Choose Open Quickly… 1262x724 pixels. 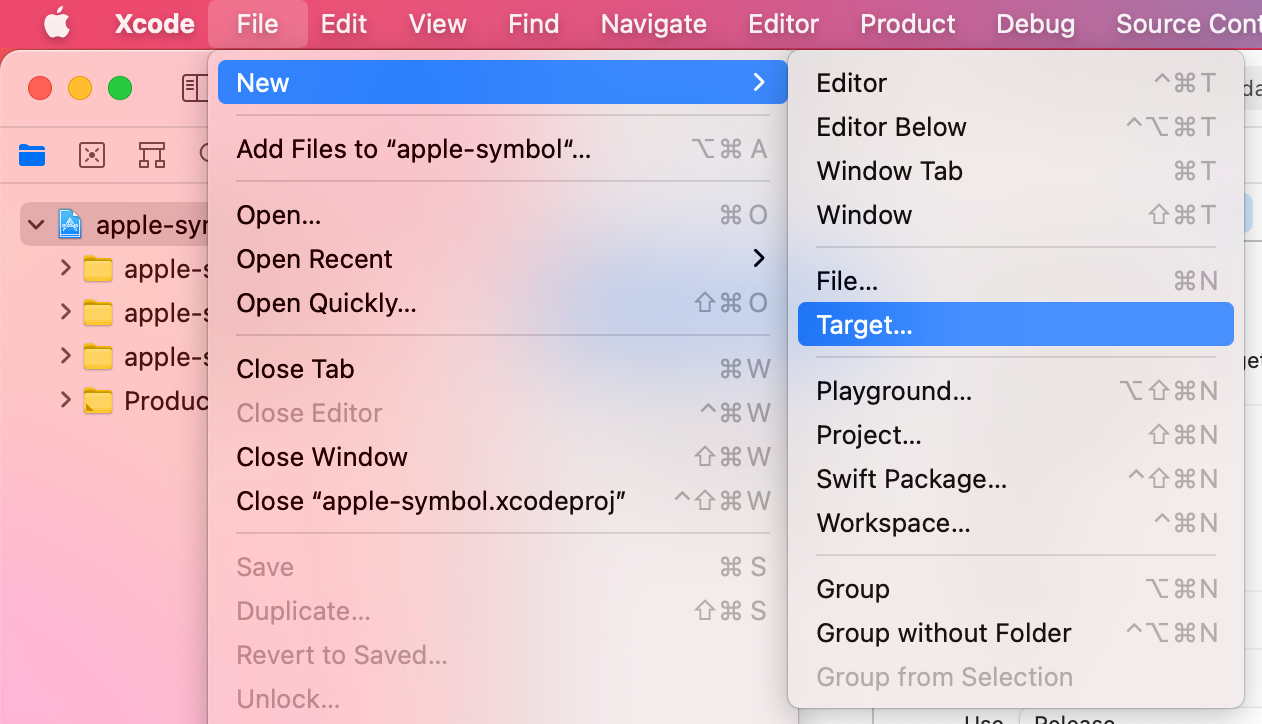click(503, 303)
